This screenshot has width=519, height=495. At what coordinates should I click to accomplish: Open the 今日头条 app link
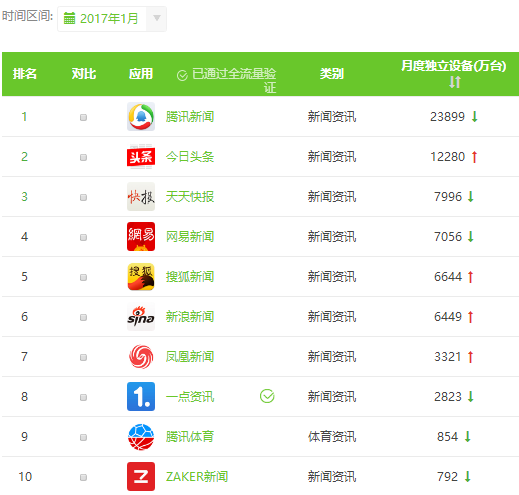click(190, 157)
